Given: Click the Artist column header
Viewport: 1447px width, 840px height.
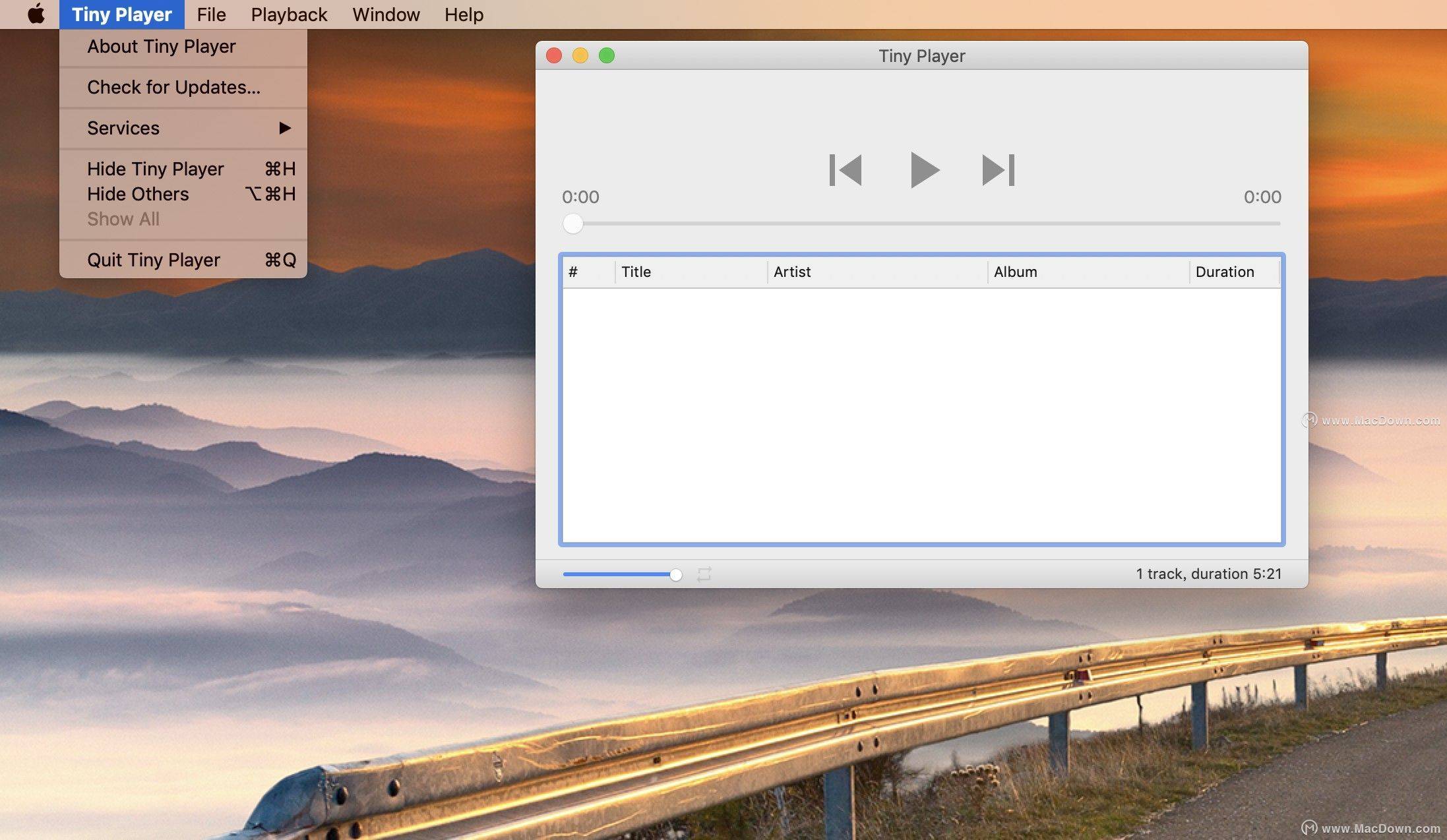Looking at the screenshot, I should (x=791, y=271).
